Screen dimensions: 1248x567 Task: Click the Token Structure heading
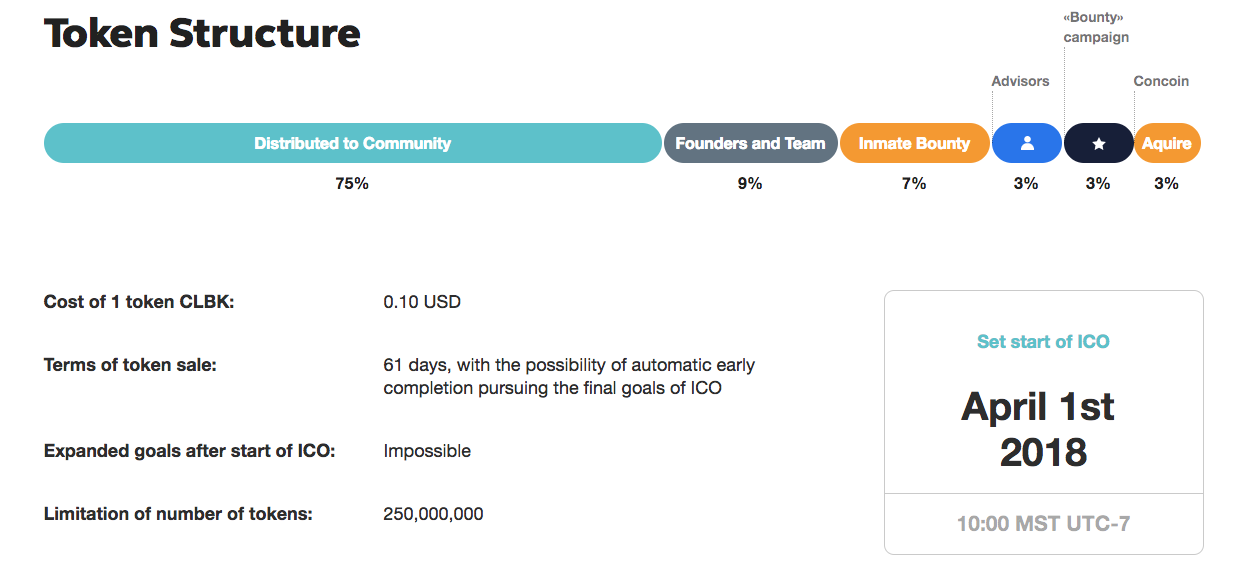click(202, 34)
